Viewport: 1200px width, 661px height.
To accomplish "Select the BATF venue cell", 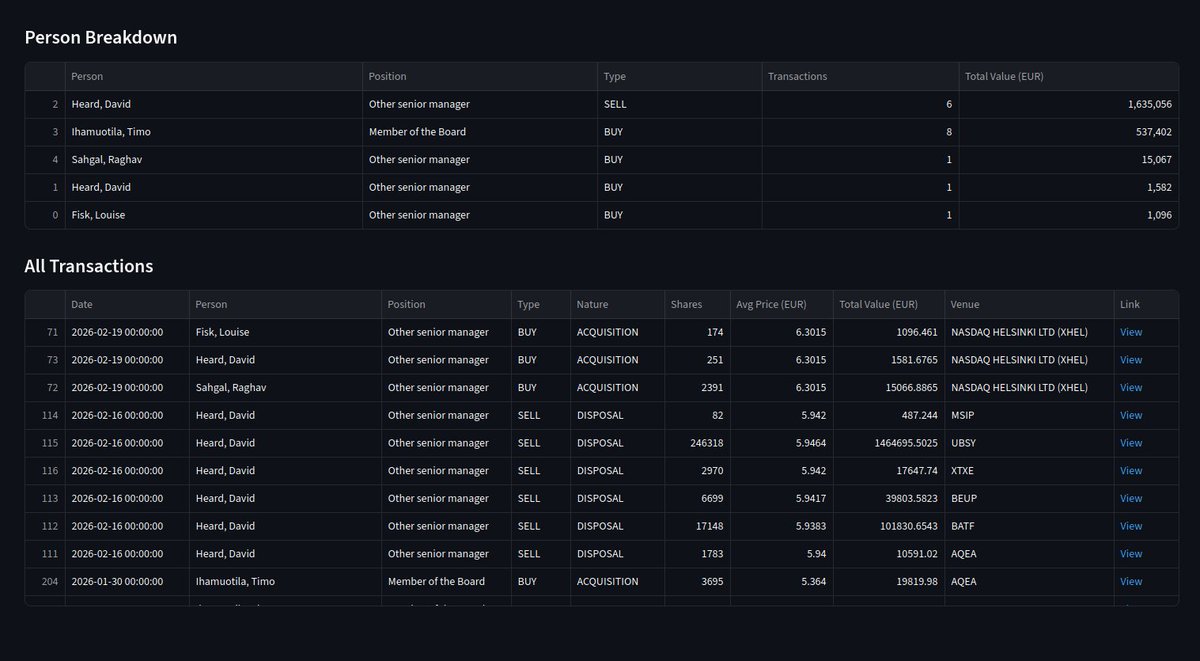I will coord(1029,526).
